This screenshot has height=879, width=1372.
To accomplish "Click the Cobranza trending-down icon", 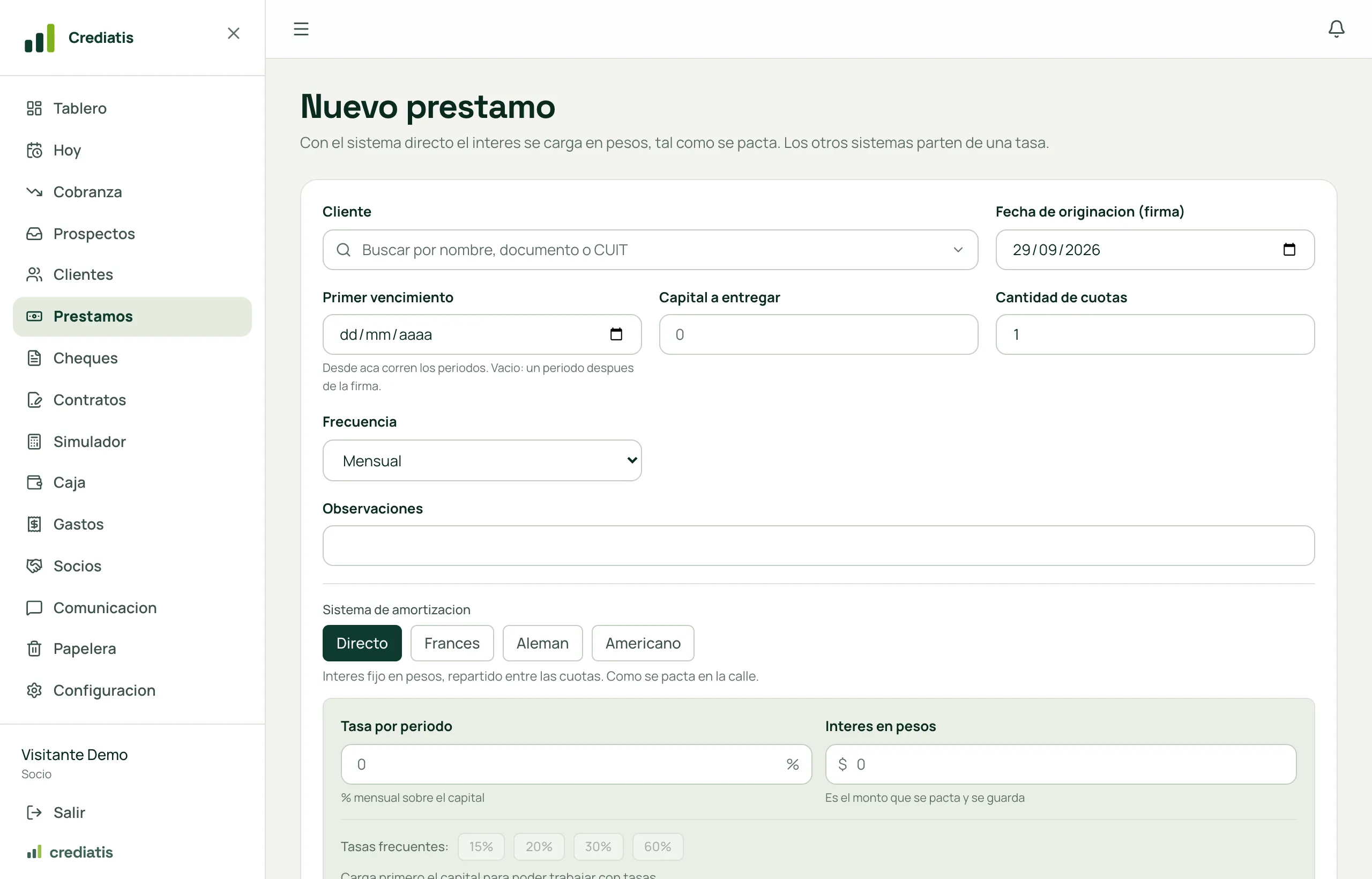I will pyautogui.click(x=34, y=192).
